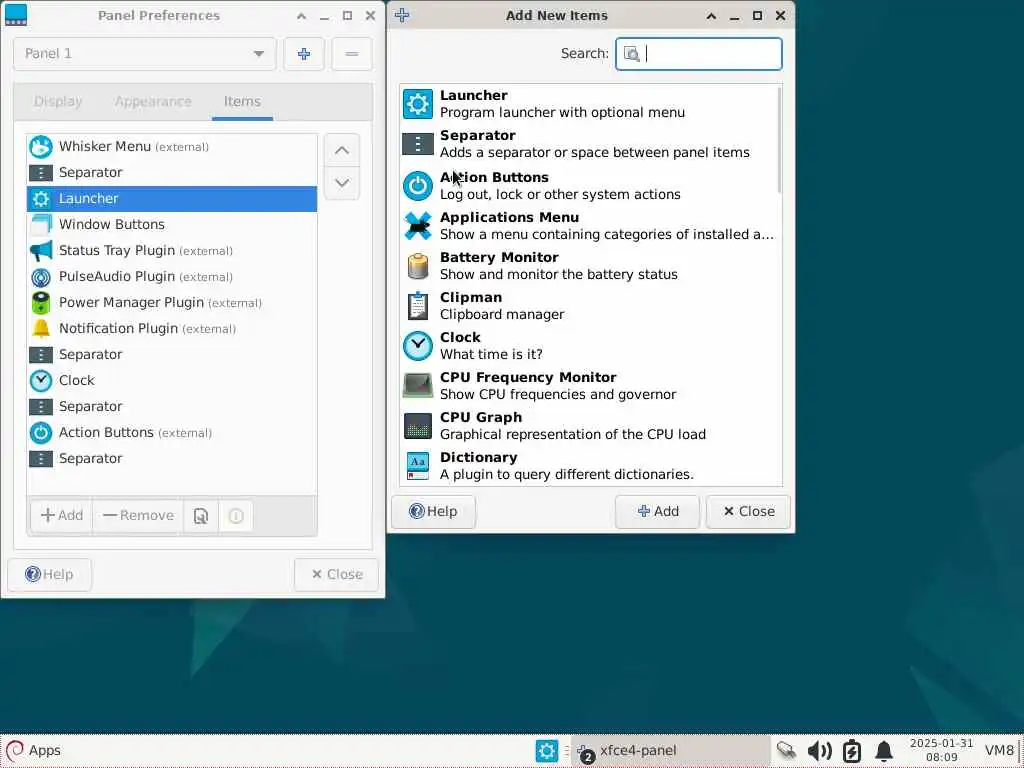Select 'Show CPU frequencies and governor' text

(x=558, y=394)
